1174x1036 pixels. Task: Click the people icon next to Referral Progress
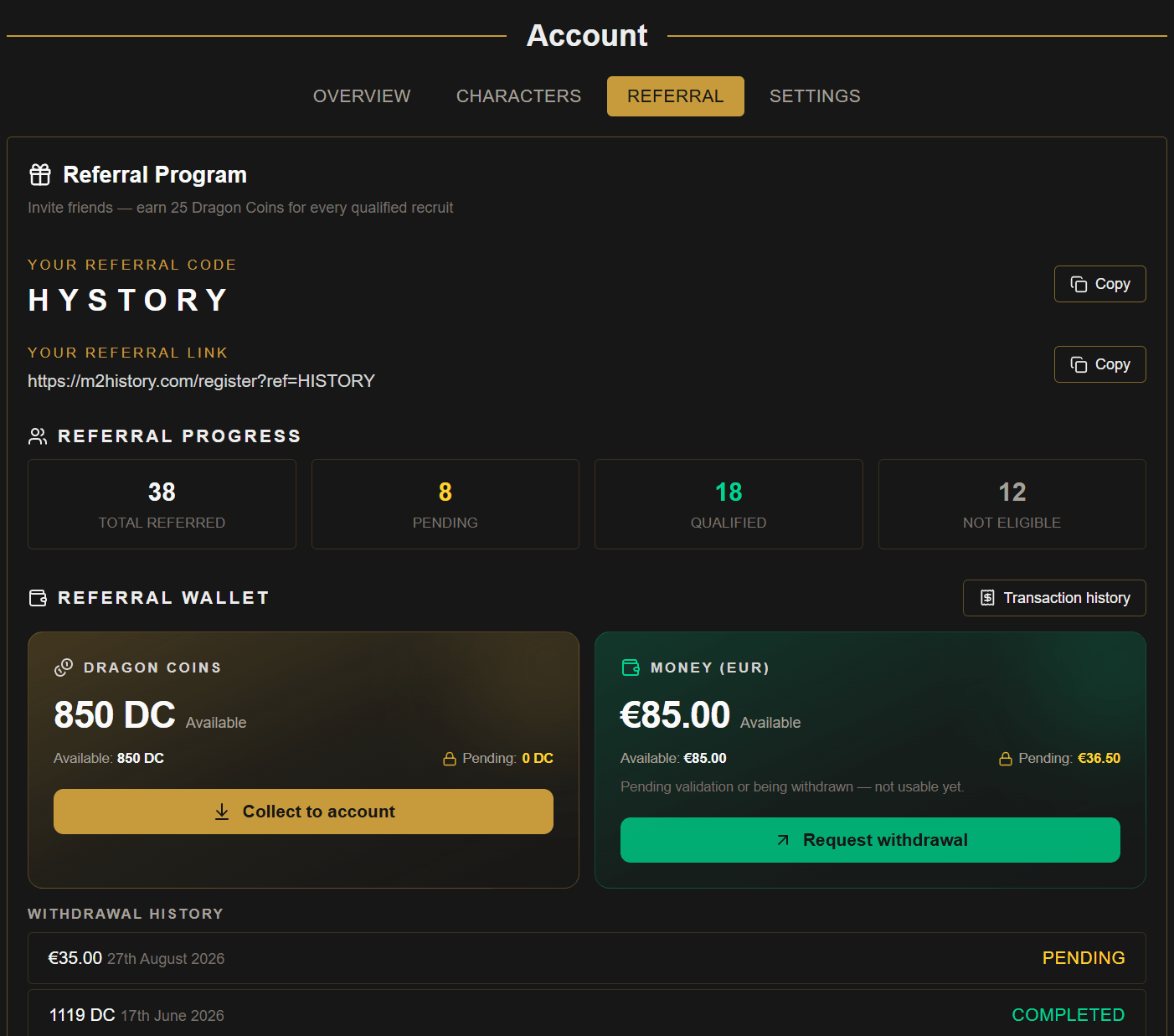pyautogui.click(x=38, y=436)
